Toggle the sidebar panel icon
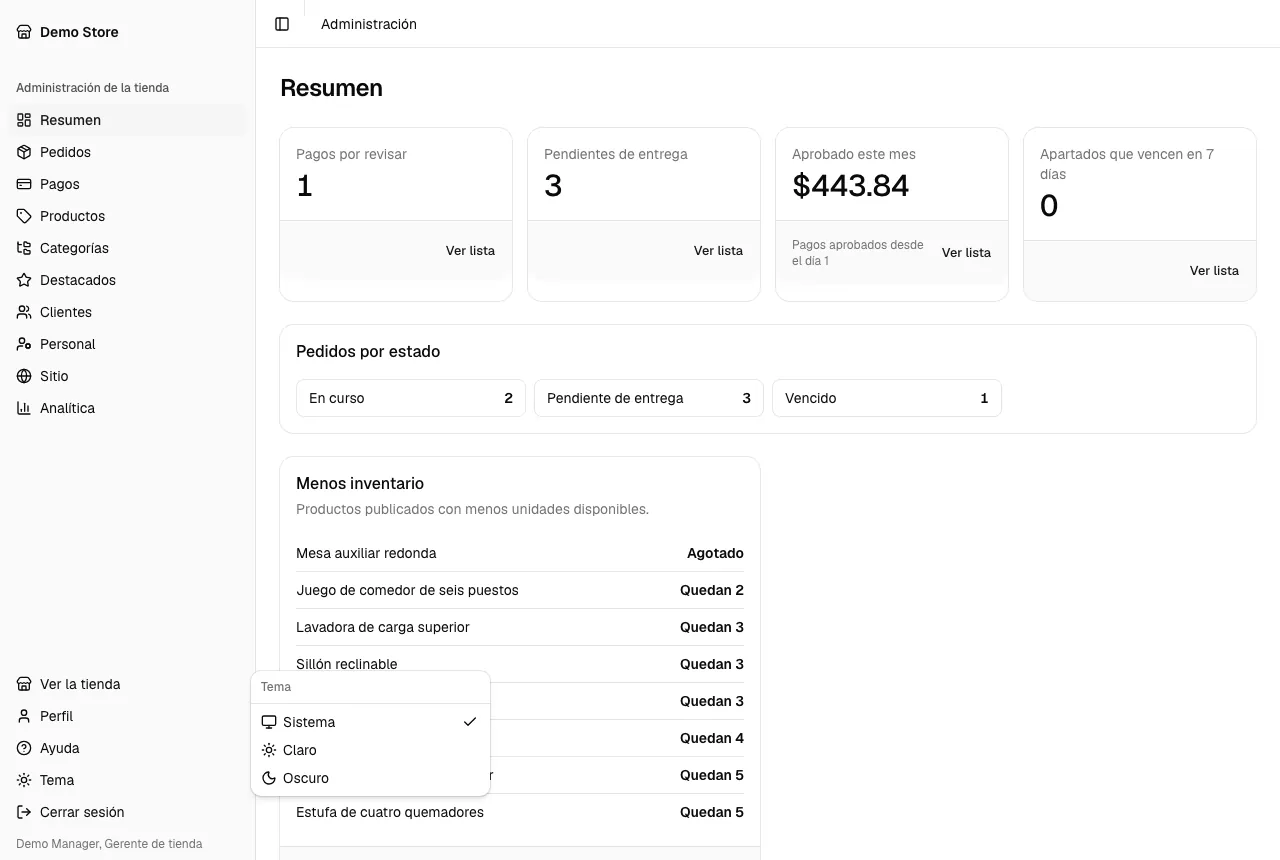The width and height of the screenshot is (1280, 860). [x=282, y=24]
